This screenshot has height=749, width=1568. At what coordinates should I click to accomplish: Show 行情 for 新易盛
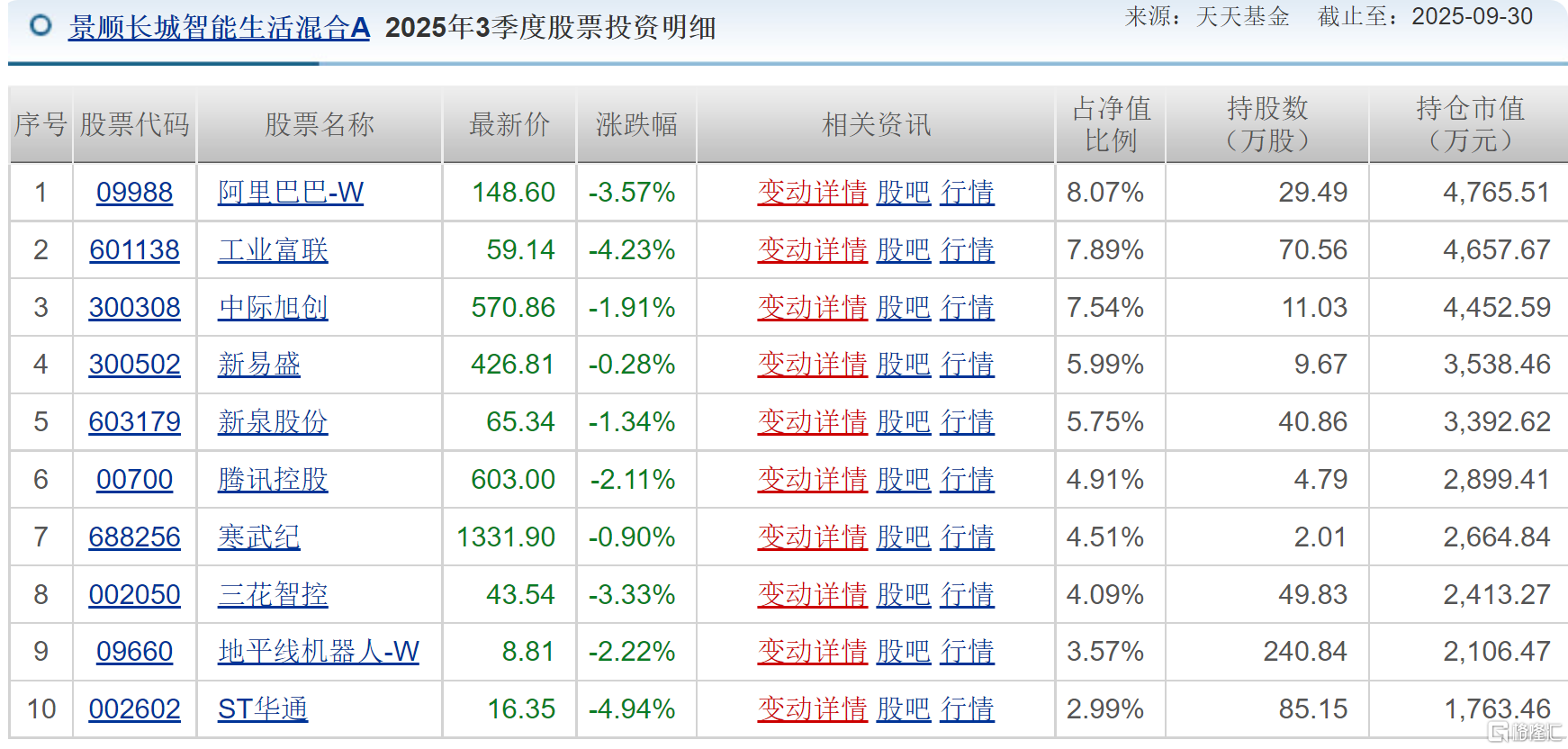[968, 365]
